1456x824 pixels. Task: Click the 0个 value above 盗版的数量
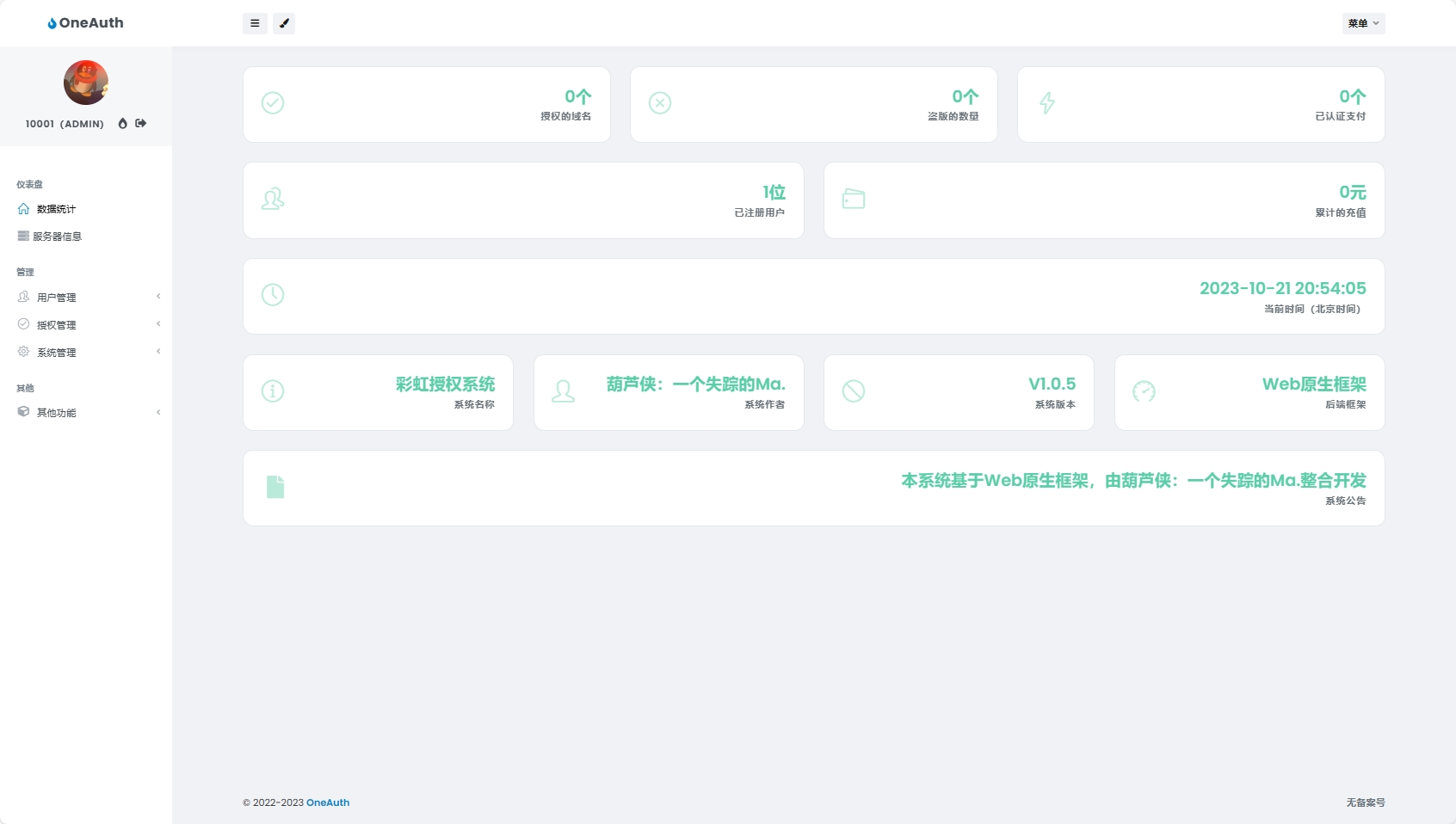[966, 96]
